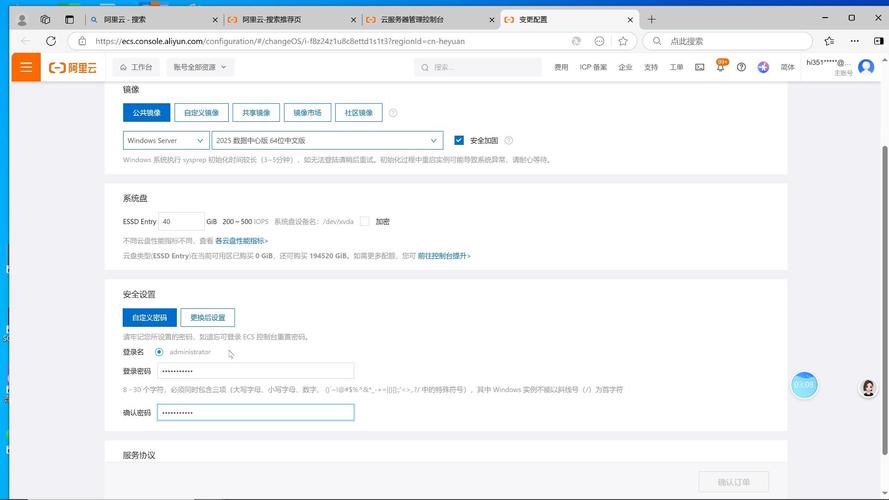Click the 点此搜索 browser search box
Screen dimensions: 889x500
729,41
